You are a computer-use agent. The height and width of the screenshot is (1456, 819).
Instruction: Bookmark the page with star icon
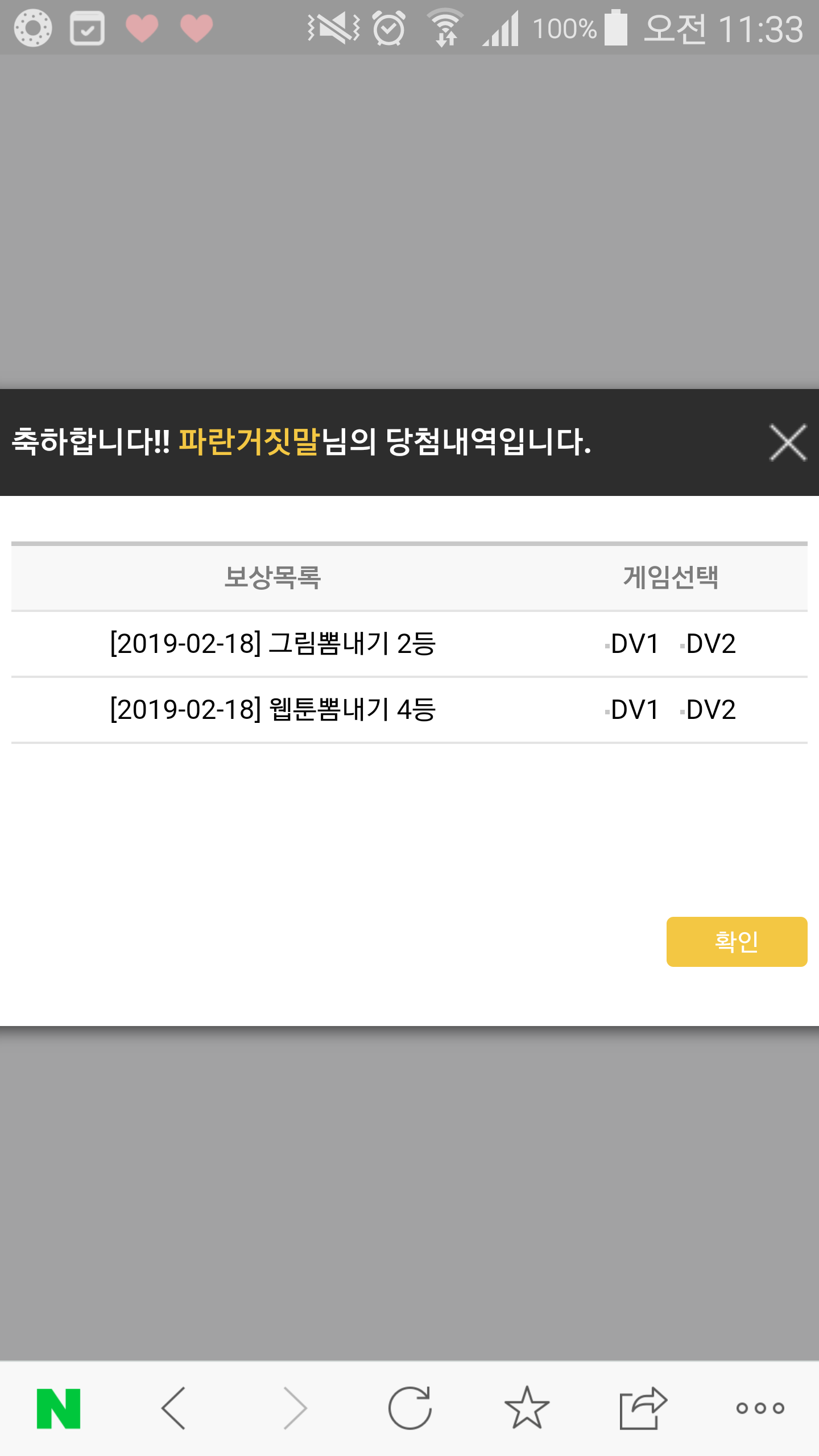point(527,1408)
